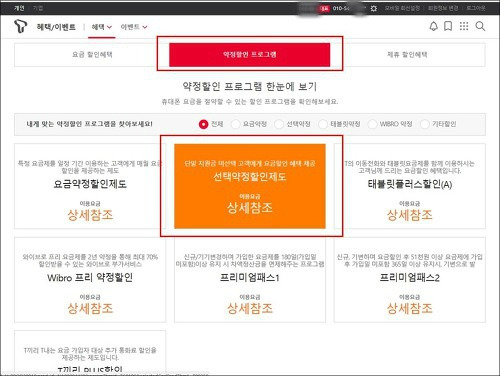Screen dimensions: 500x376
Task: Open the 태블릿플러스할인(A) card
Action: coord(410,186)
